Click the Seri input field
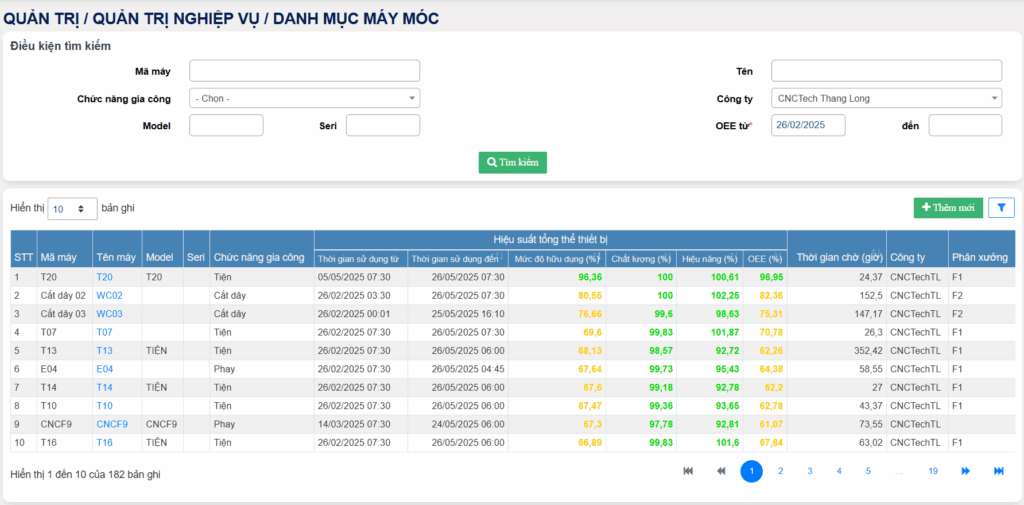Screen dimensions: 1024x505 (x=382, y=125)
